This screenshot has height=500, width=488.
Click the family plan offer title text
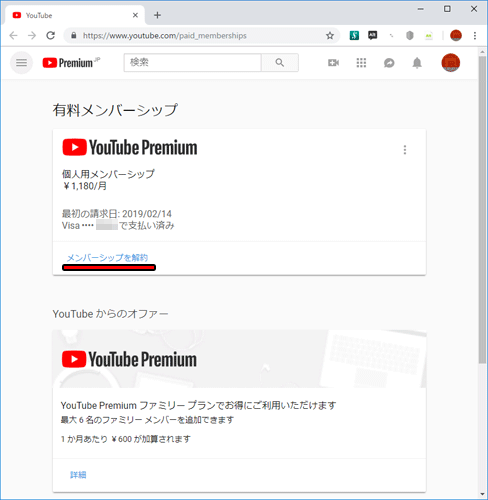tap(198, 405)
